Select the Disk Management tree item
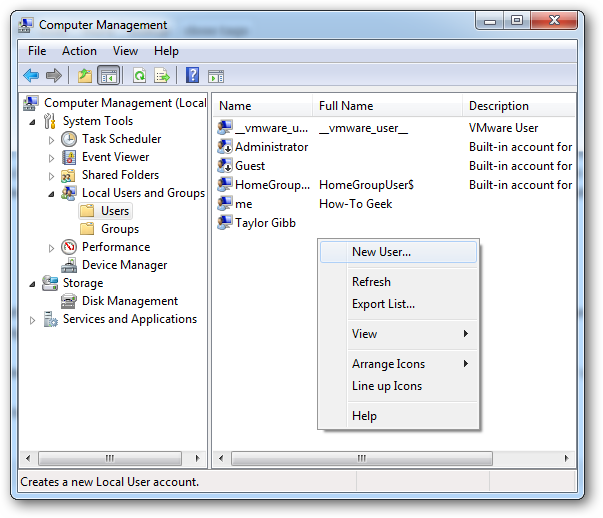The width and height of the screenshot is (603, 518). pos(130,301)
